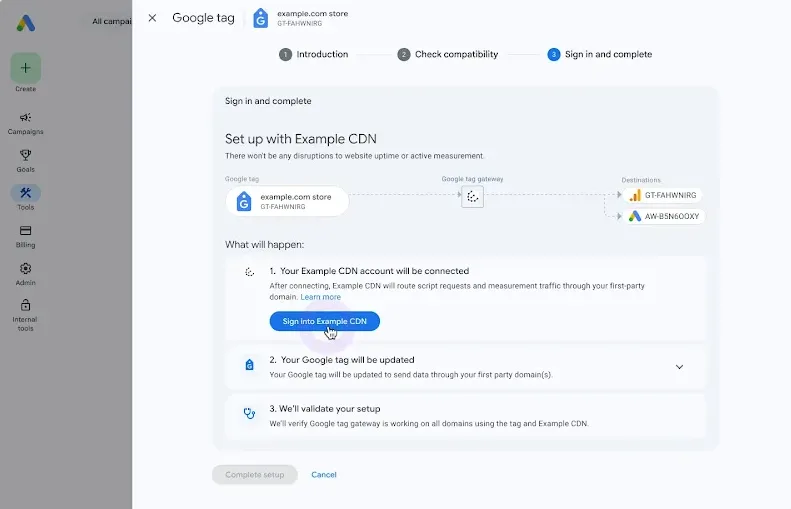Click Sign into Example CDN button

pos(324,321)
